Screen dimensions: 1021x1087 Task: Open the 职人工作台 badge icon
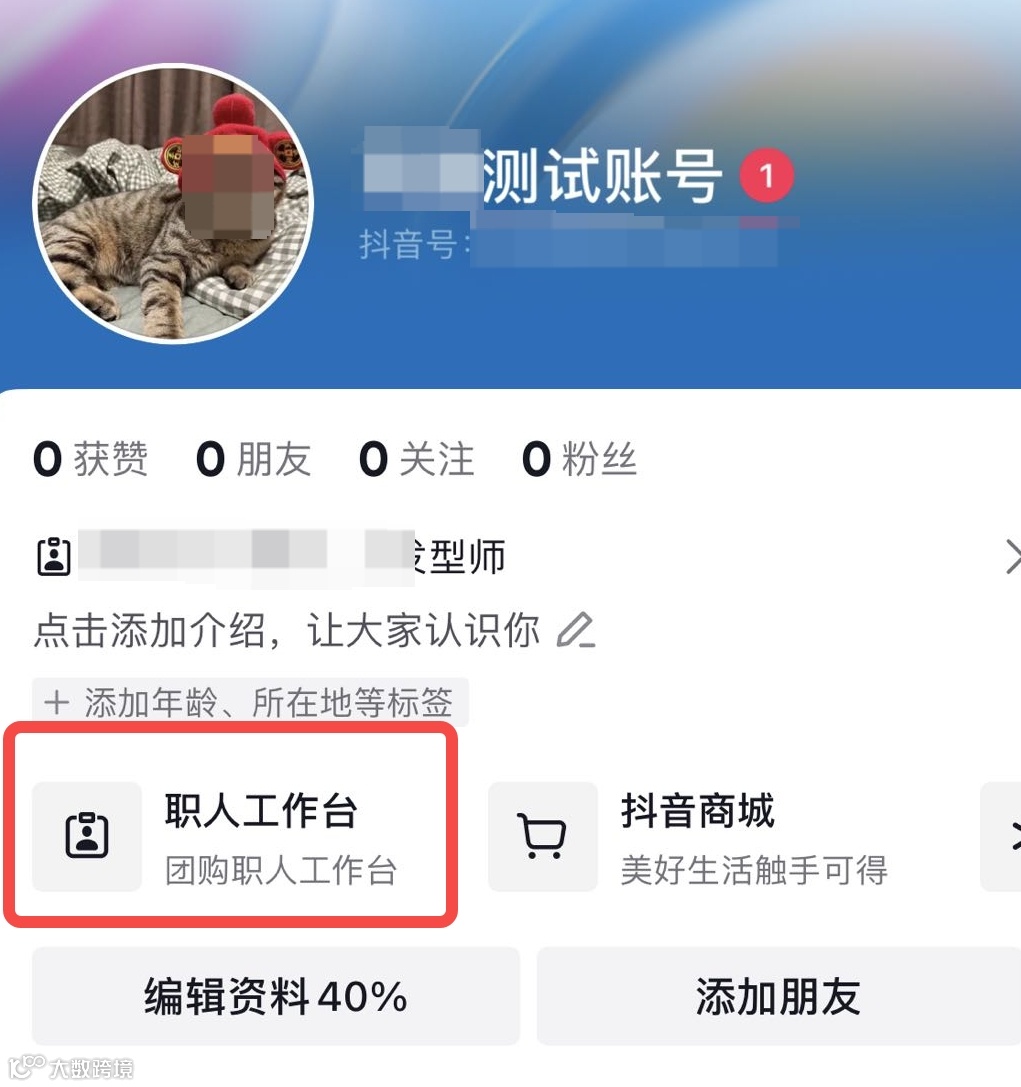click(87, 836)
